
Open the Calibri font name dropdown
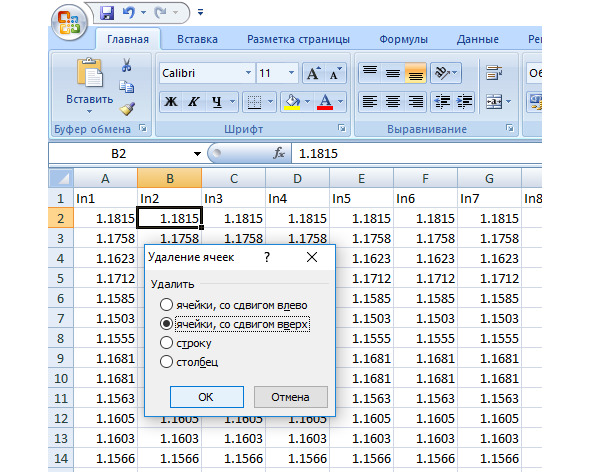[248, 73]
